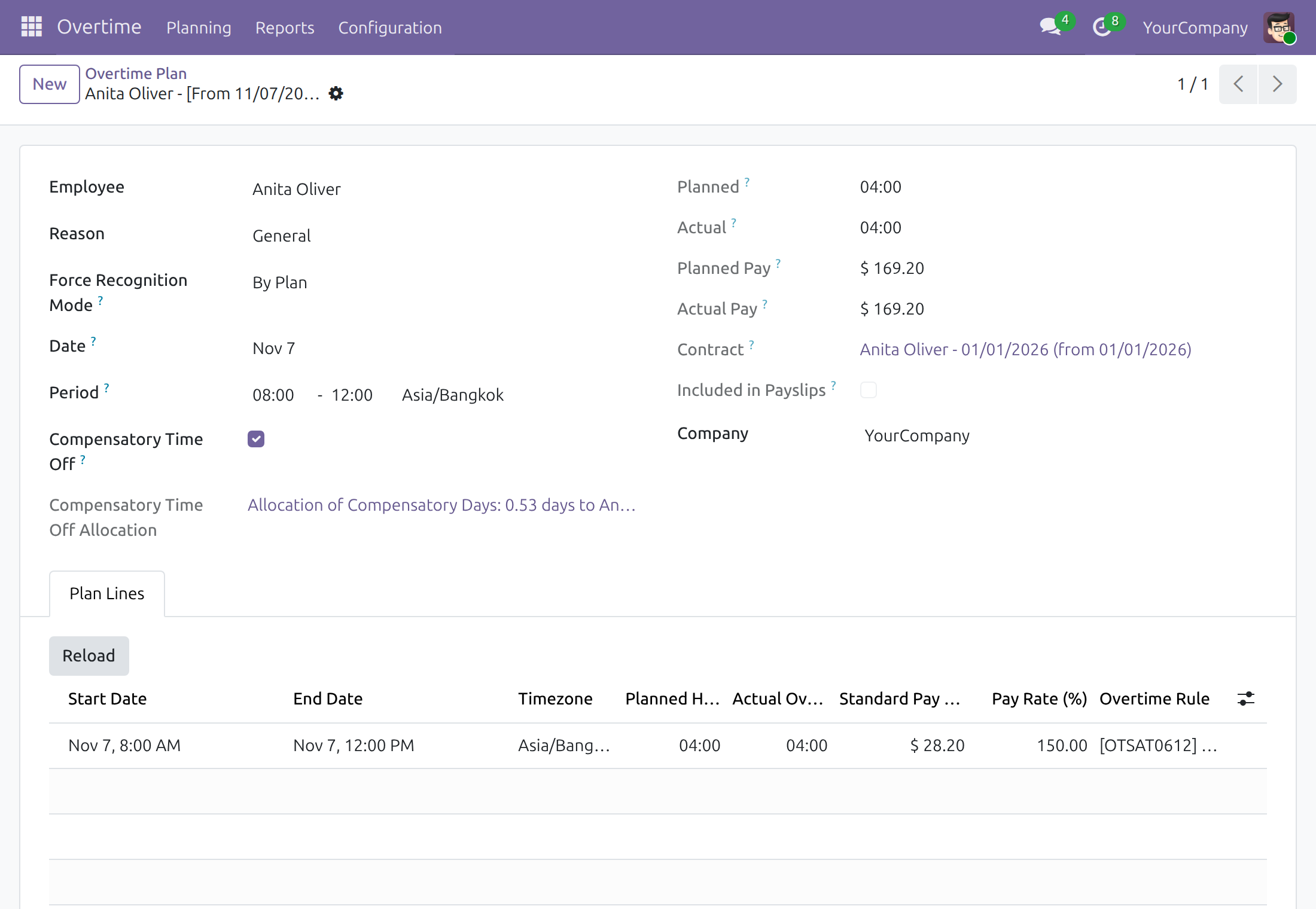Select the Plan Lines tab
Screen dimensions: 1316x909
[x=107, y=593]
